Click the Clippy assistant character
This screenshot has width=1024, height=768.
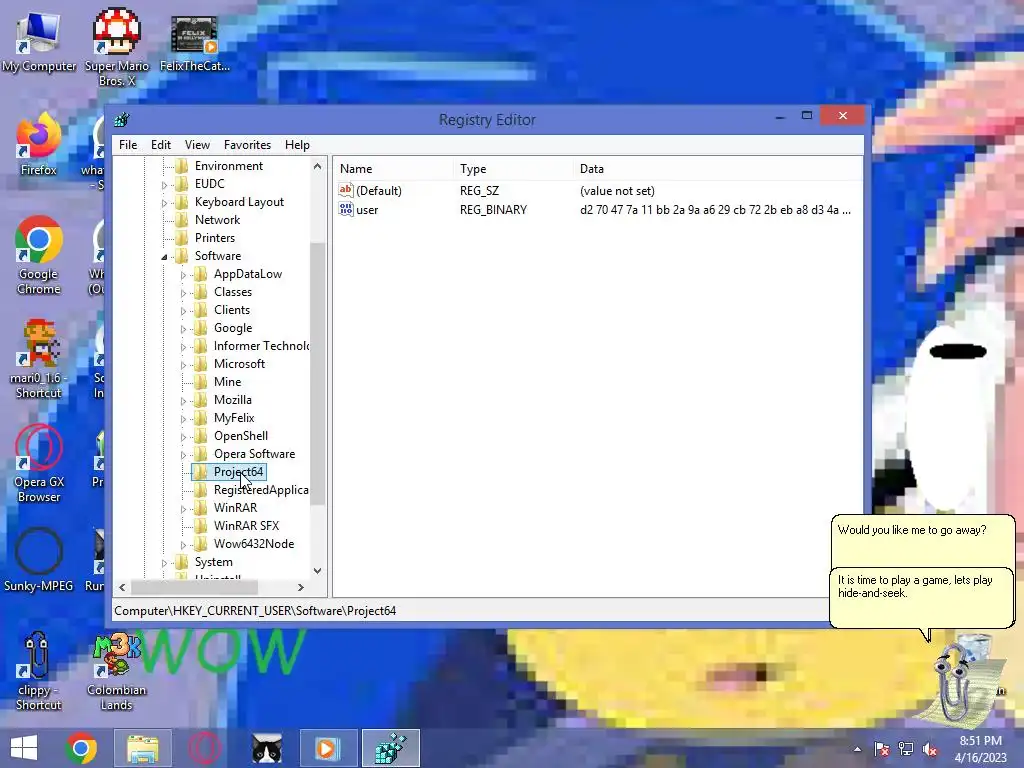click(957, 682)
